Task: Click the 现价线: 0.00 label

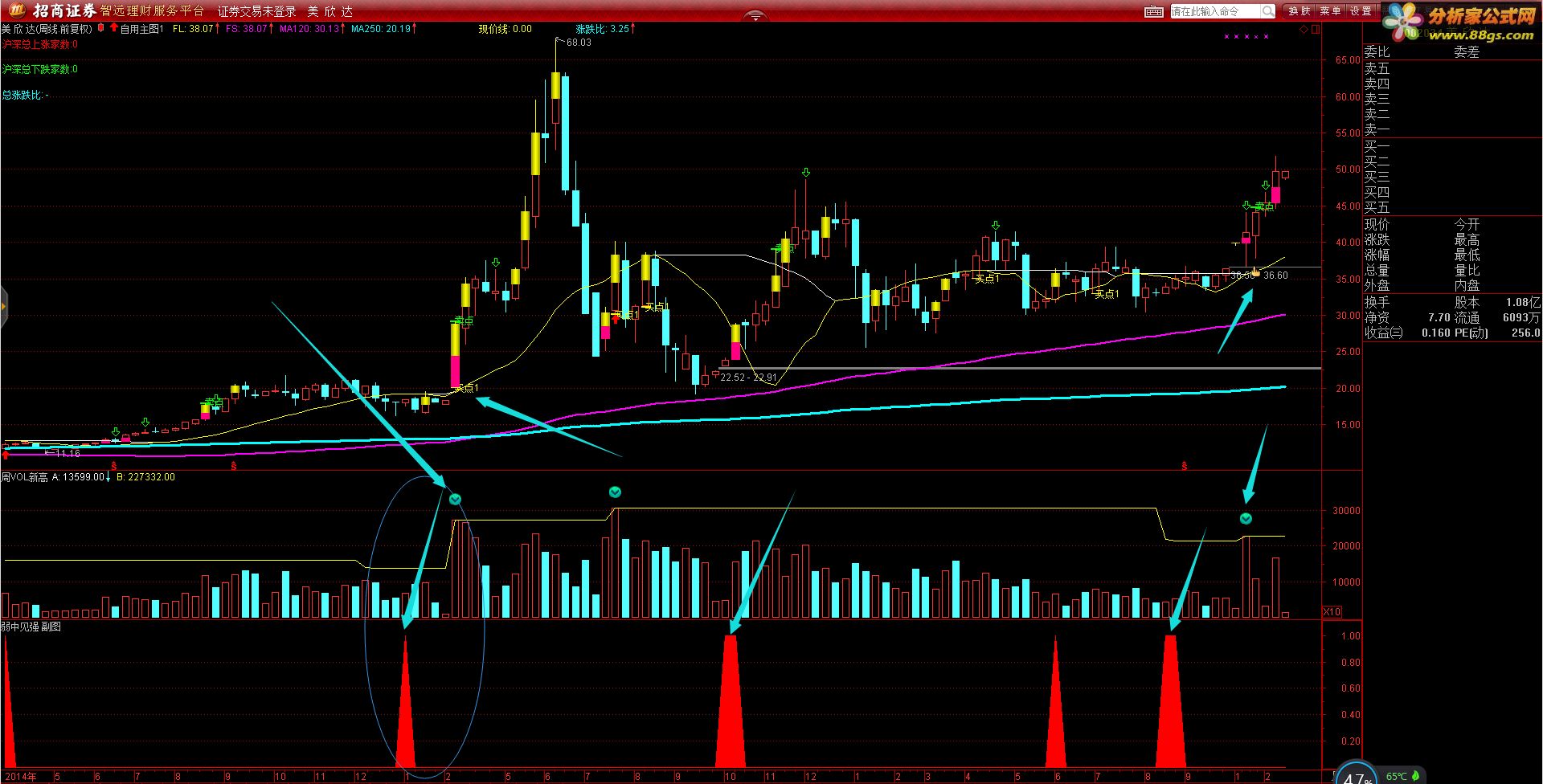Action: tap(505, 29)
